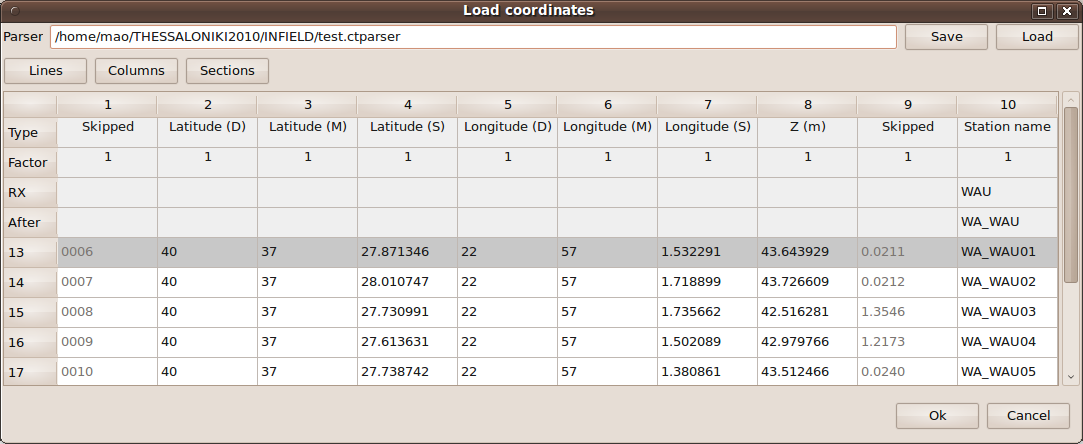Confirm with the Ok button
Screen dimensions: 1083x444
click(x=937, y=416)
